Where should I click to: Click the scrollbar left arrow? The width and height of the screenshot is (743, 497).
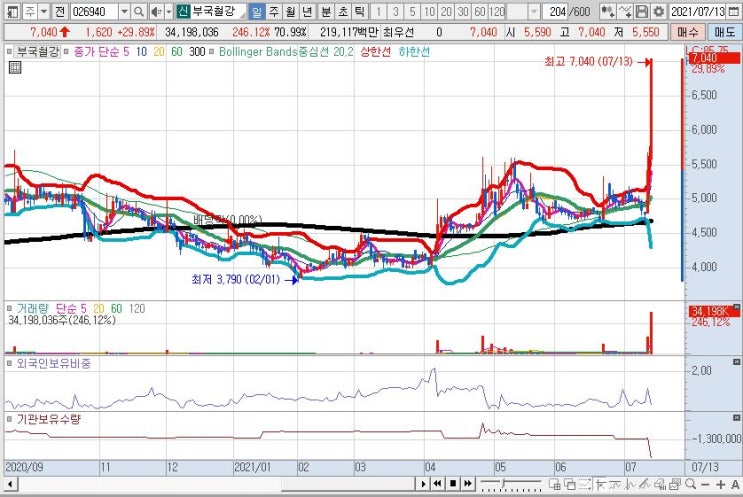[x=10, y=484]
